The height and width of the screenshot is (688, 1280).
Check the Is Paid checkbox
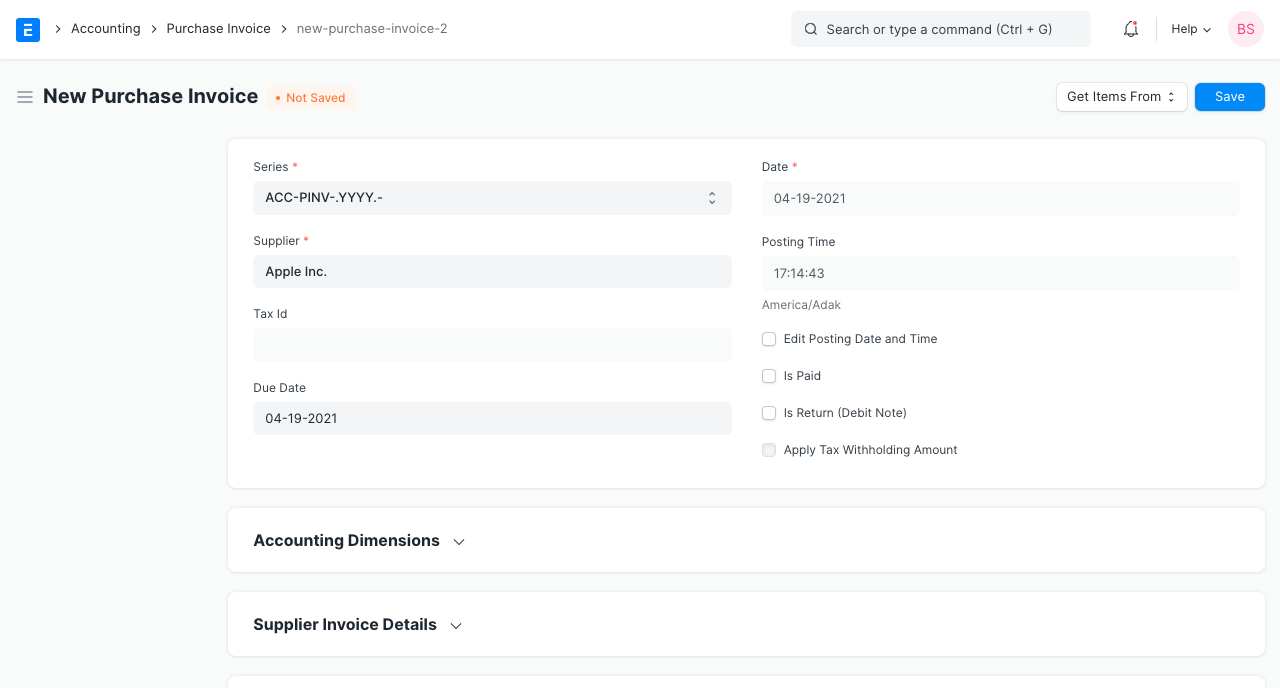(x=768, y=376)
